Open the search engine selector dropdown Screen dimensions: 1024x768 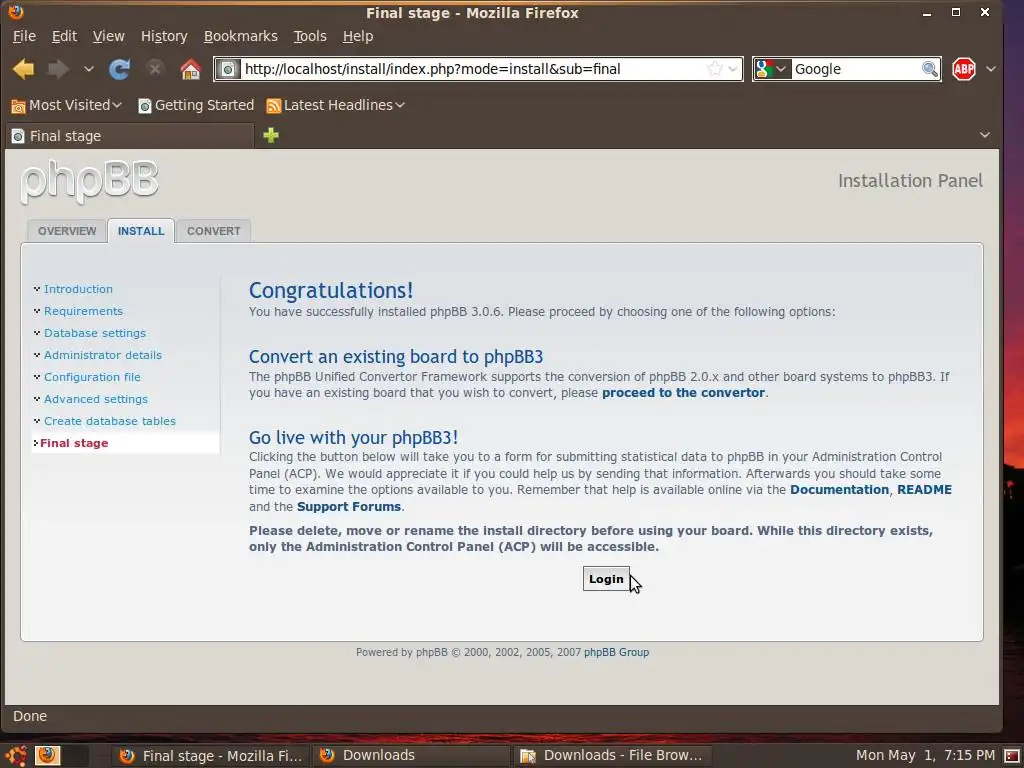click(773, 69)
